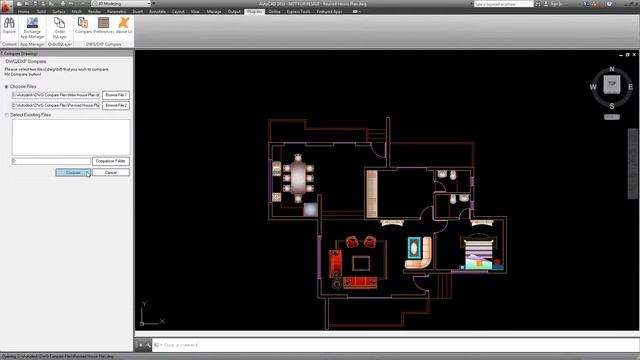The image size is (640, 360).
Task: Select the Choose Files radio button
Action: 7,87
